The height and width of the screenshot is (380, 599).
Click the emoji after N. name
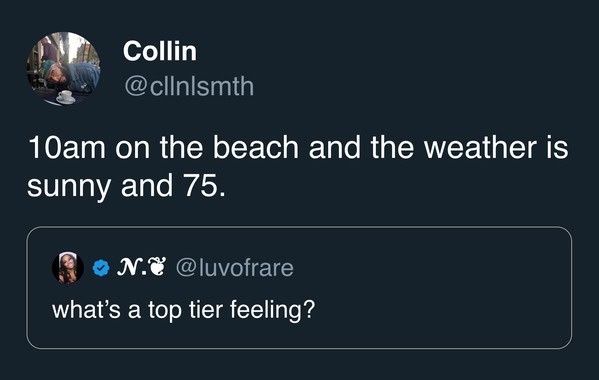(x=157, y=267)
